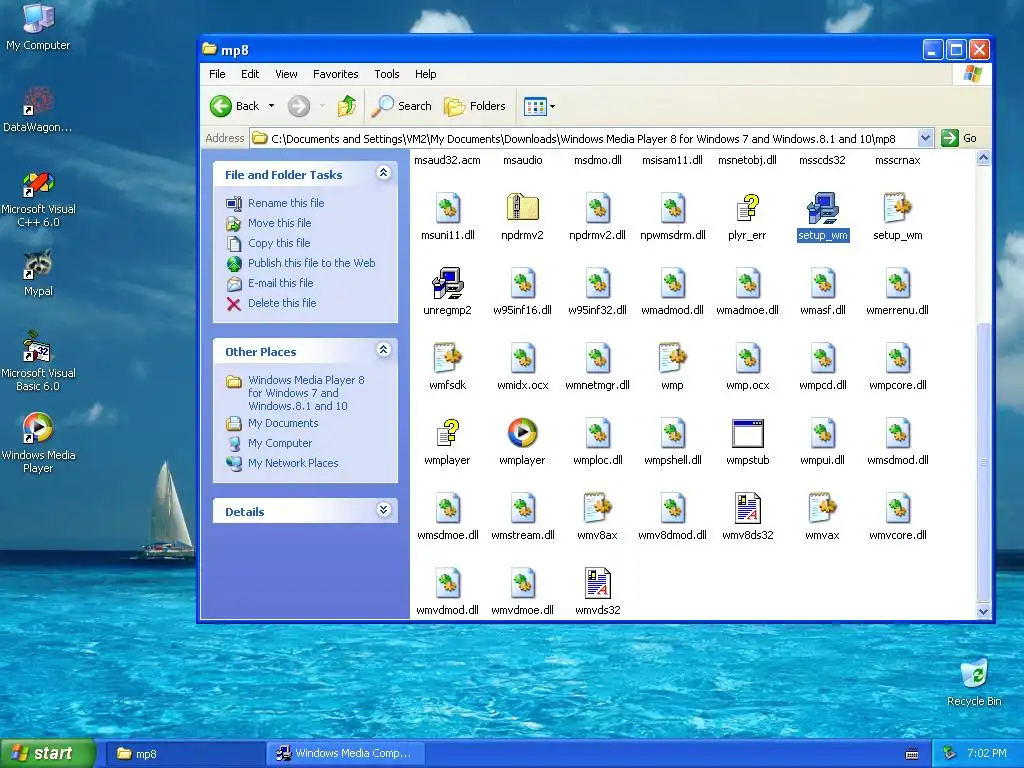The width and height of the screenshot is (1024, 768).
Task: Select the npwmsdrm.dll file
Action: click(x=673, y=217)
